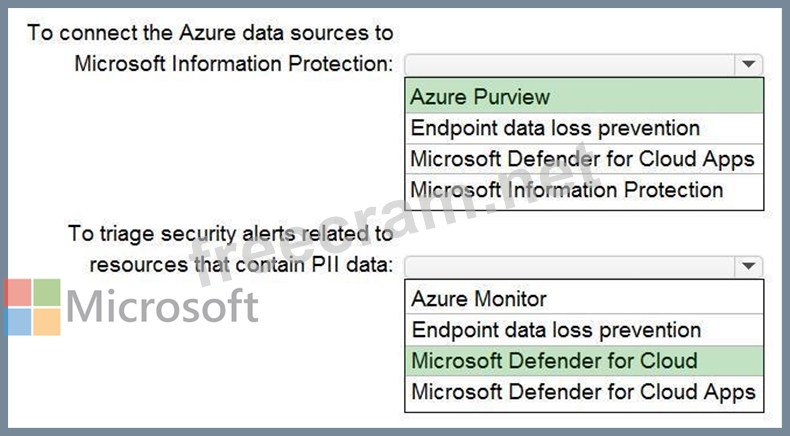Click the Microsoft wordmark text

[162, 306]
